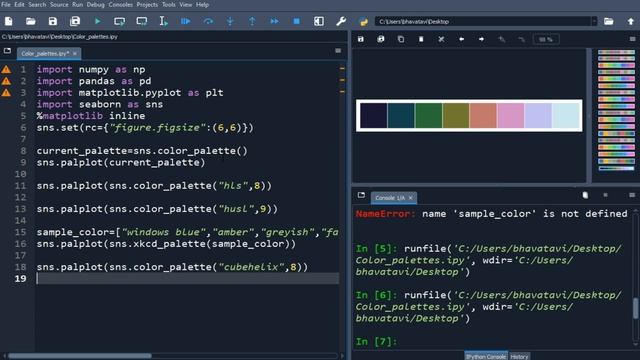Browse the console tabs list icon
The height and width of the screenshot is (360, 640).
361,195
